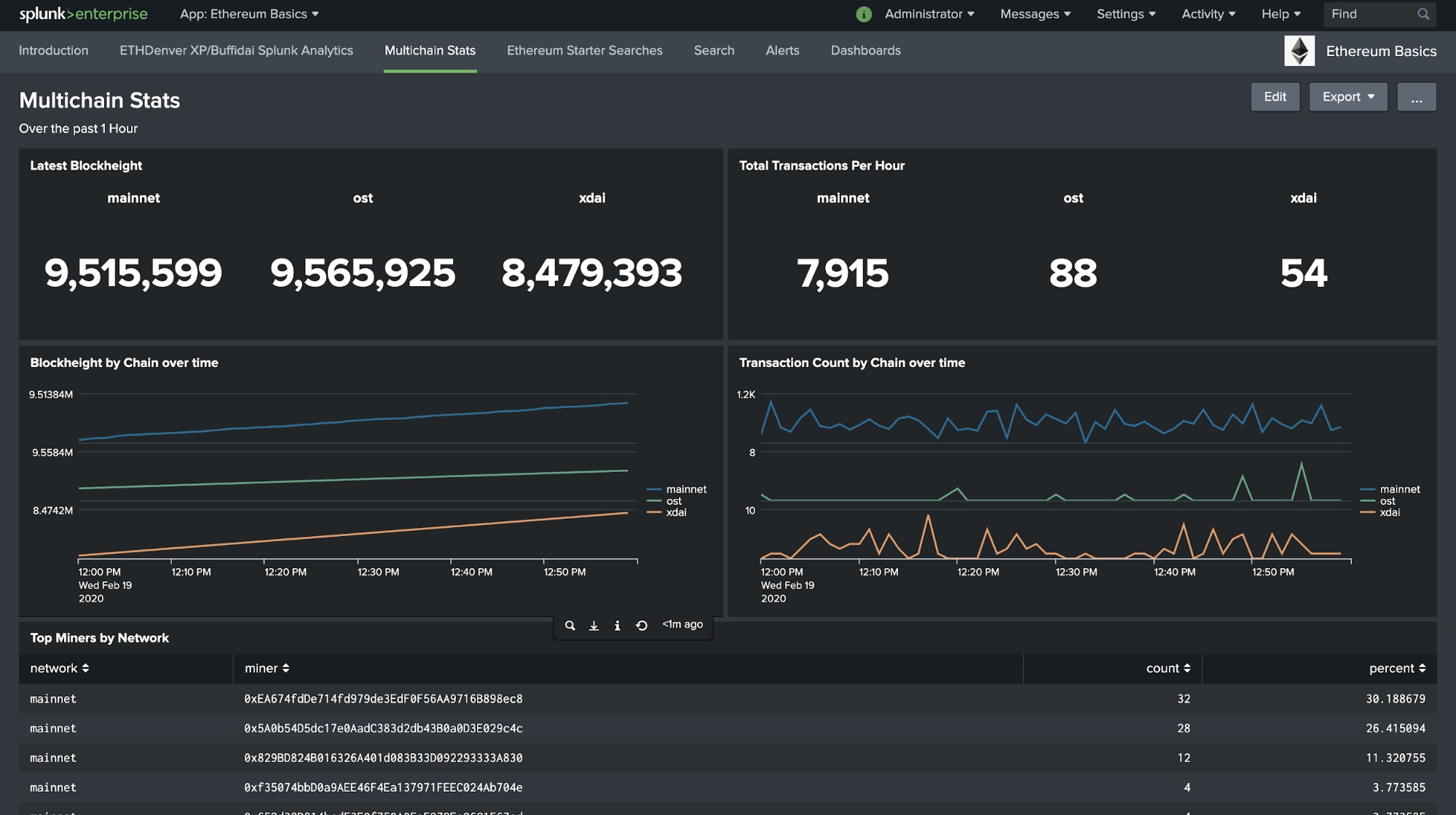This screenshot has width=1456, height=815.
Task: Click the panel refresh icon
Action: pos(642,625)
